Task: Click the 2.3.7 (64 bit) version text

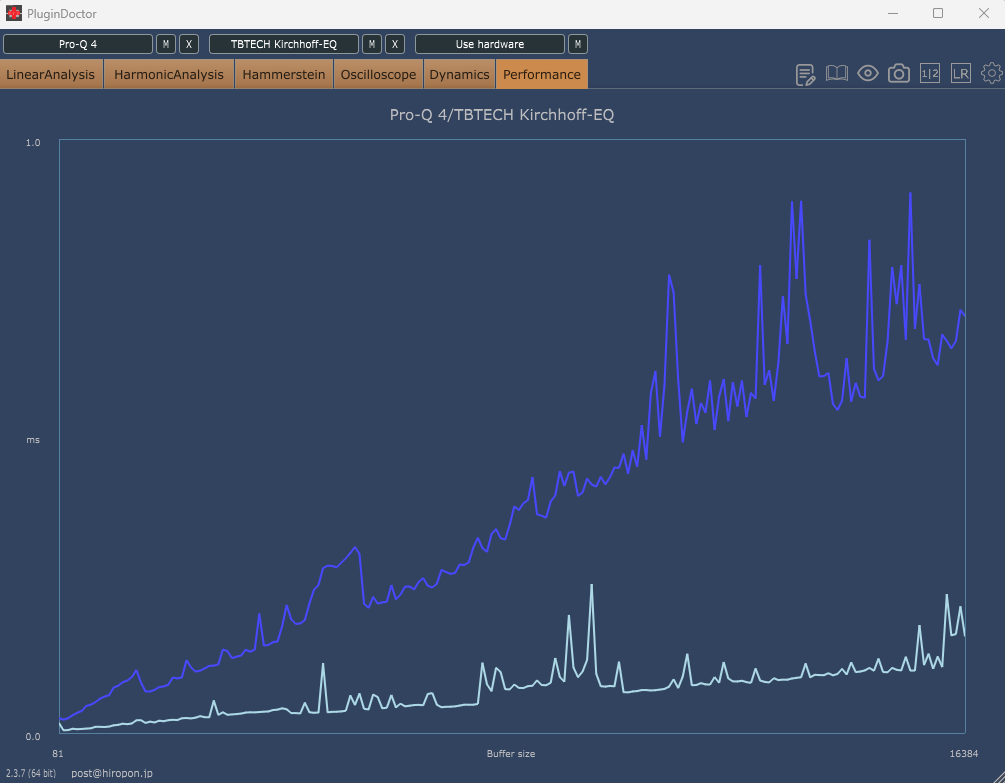Action: (31, 773)
